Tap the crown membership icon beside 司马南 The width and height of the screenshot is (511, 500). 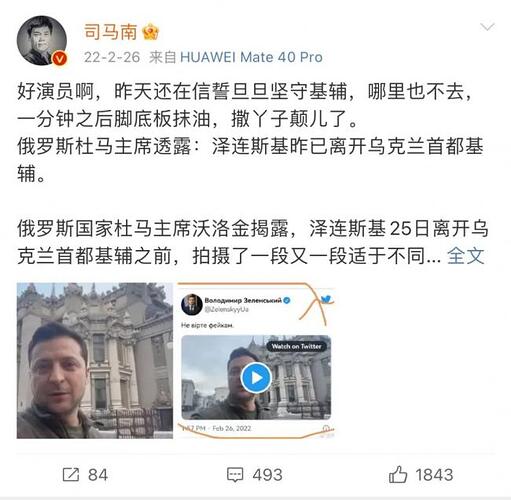click(x=150, y=32)
